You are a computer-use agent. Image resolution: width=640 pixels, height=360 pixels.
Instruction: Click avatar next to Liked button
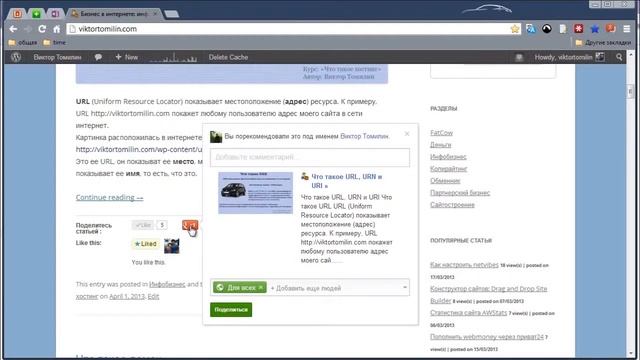[171, 246]
